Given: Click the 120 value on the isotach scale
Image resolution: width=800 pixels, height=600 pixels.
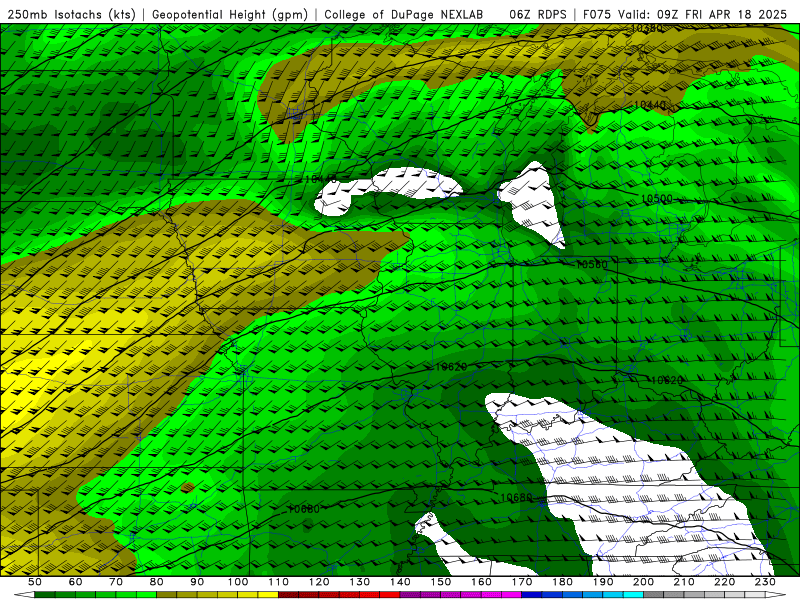Looking at the screenshot, I should [x=319, y=582].
